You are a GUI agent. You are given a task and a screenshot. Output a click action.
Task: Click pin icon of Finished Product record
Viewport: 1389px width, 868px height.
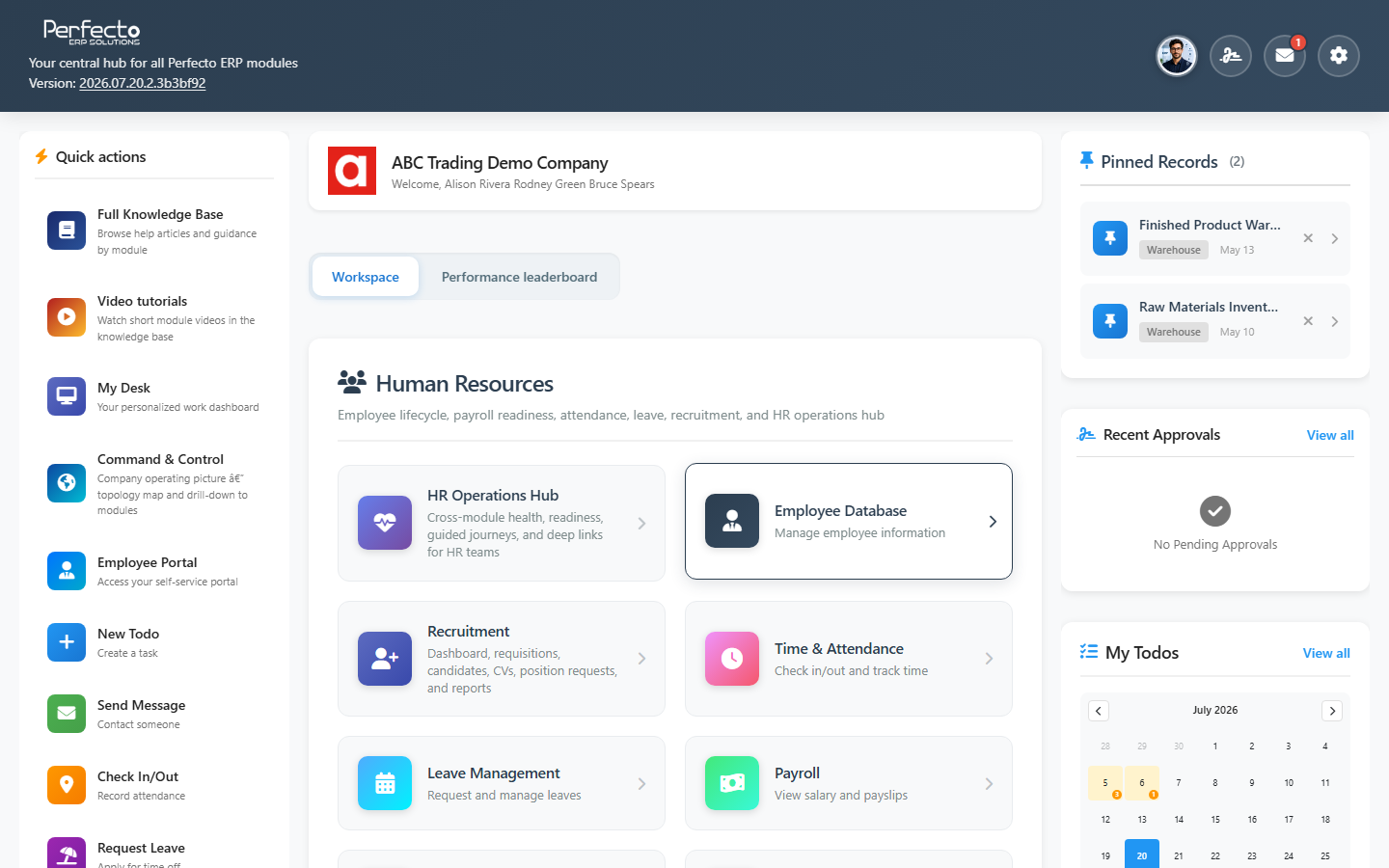point(1110,238)
